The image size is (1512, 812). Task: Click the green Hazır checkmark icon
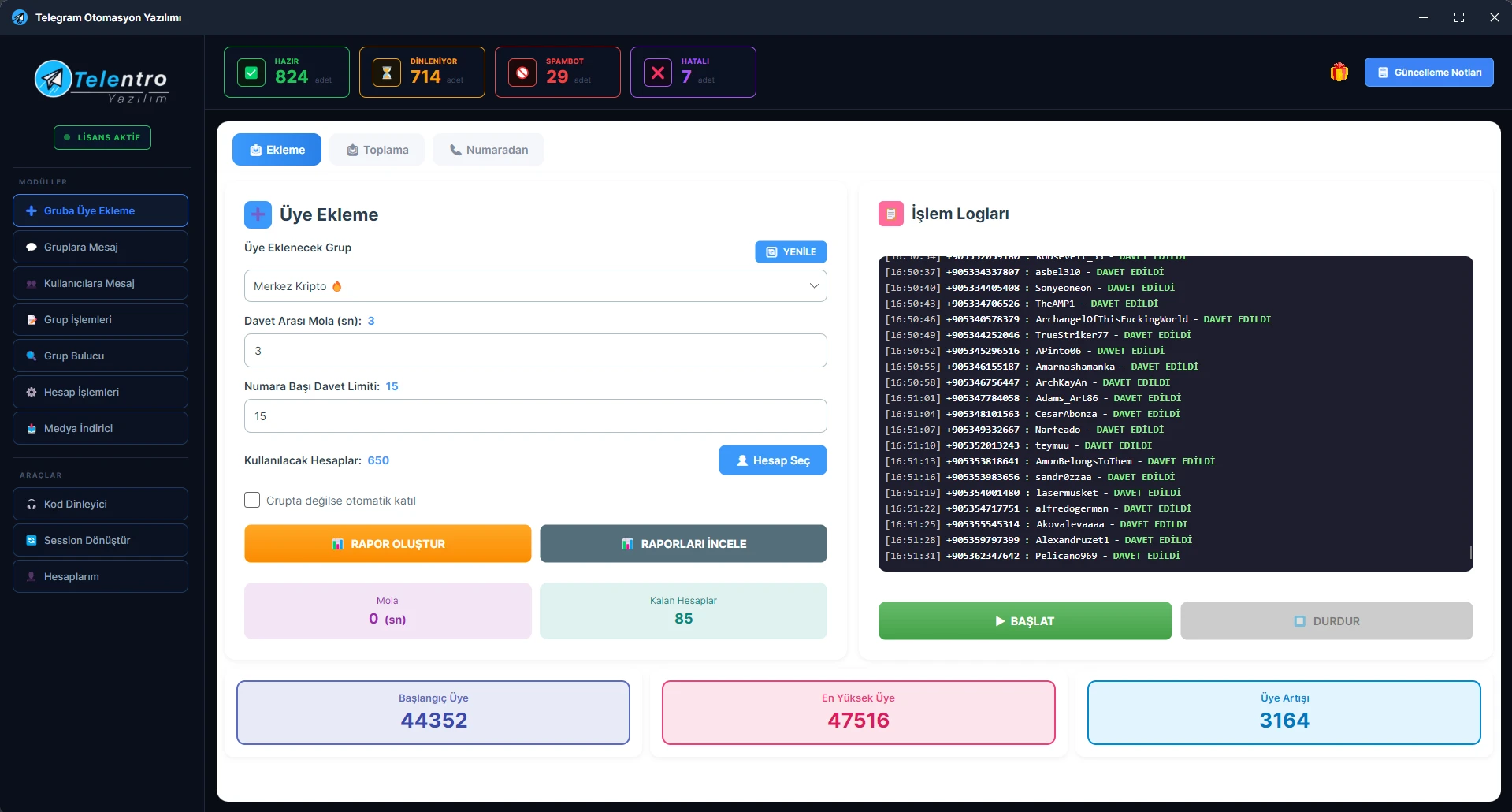(251, 73)
